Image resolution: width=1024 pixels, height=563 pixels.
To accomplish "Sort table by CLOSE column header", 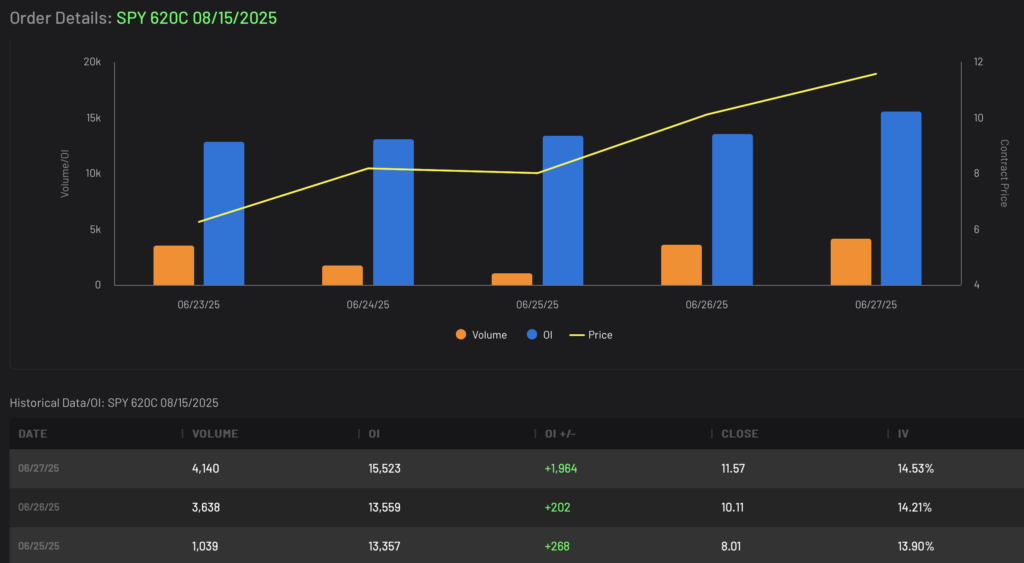I will click(x=740, y=434).
